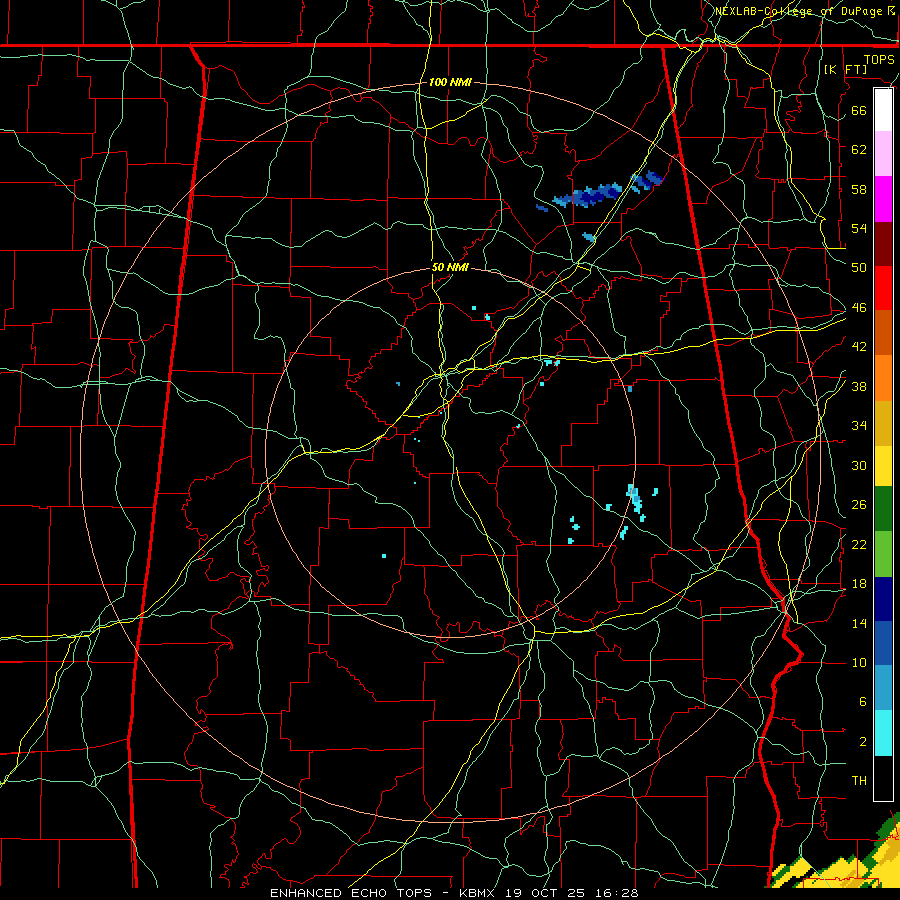This screenshot has width=900, height=900.
Task: Click the TOPS legend title
Action: pyautogui.click(x=879, y=60)
